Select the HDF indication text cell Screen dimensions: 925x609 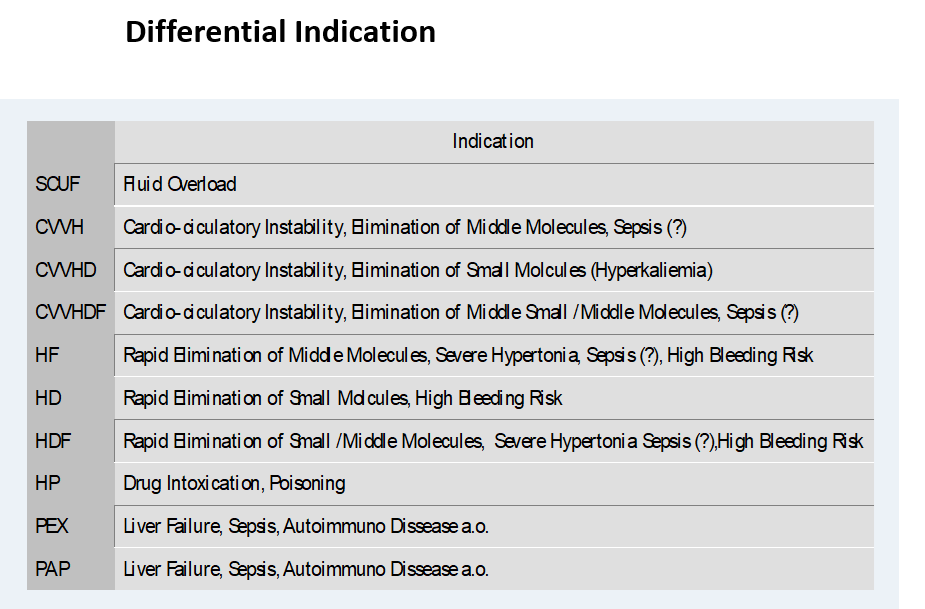(x=493, y=441)
